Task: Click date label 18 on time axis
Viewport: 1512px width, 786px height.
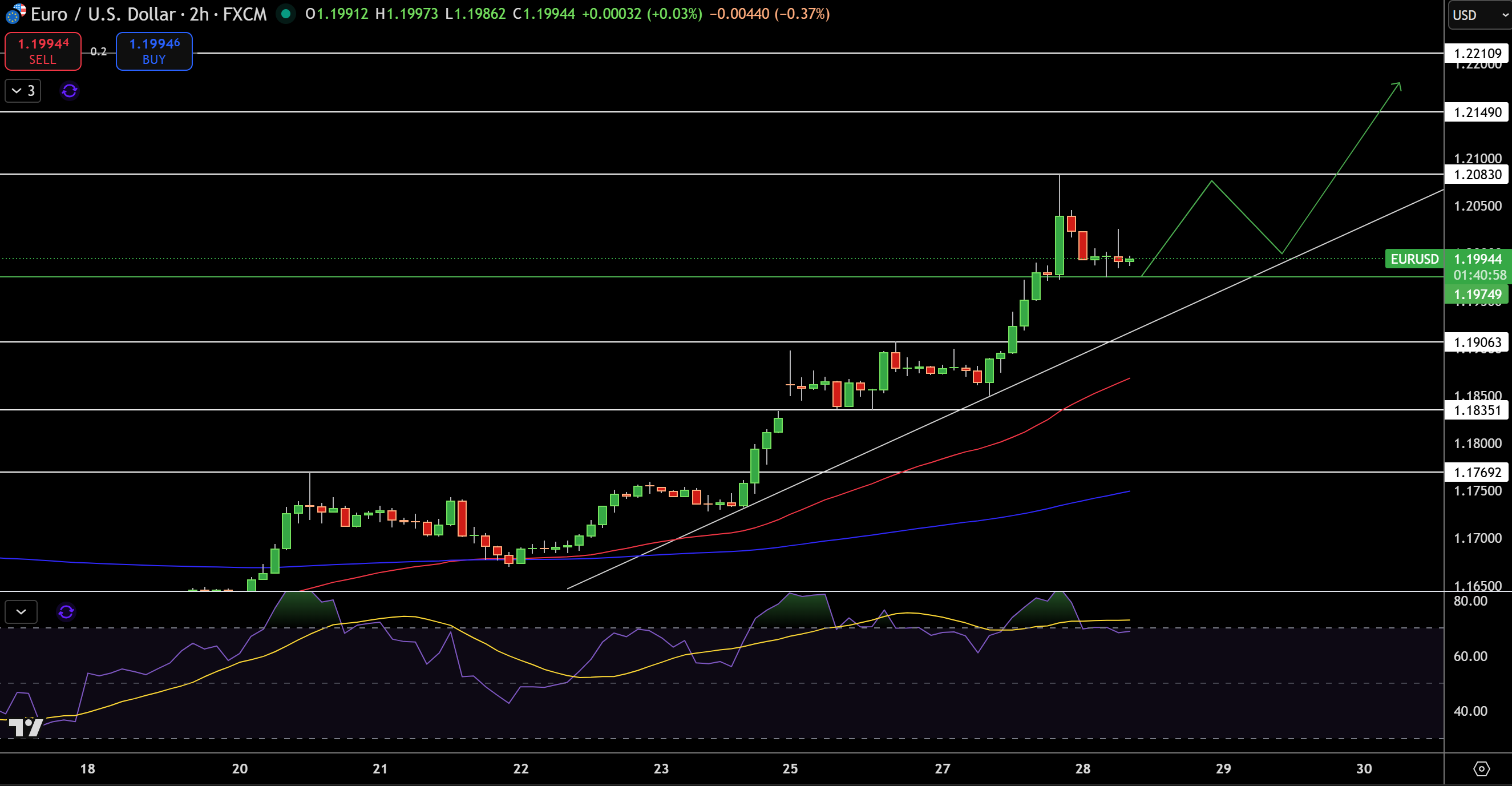Action: click(x=87, y=768)
